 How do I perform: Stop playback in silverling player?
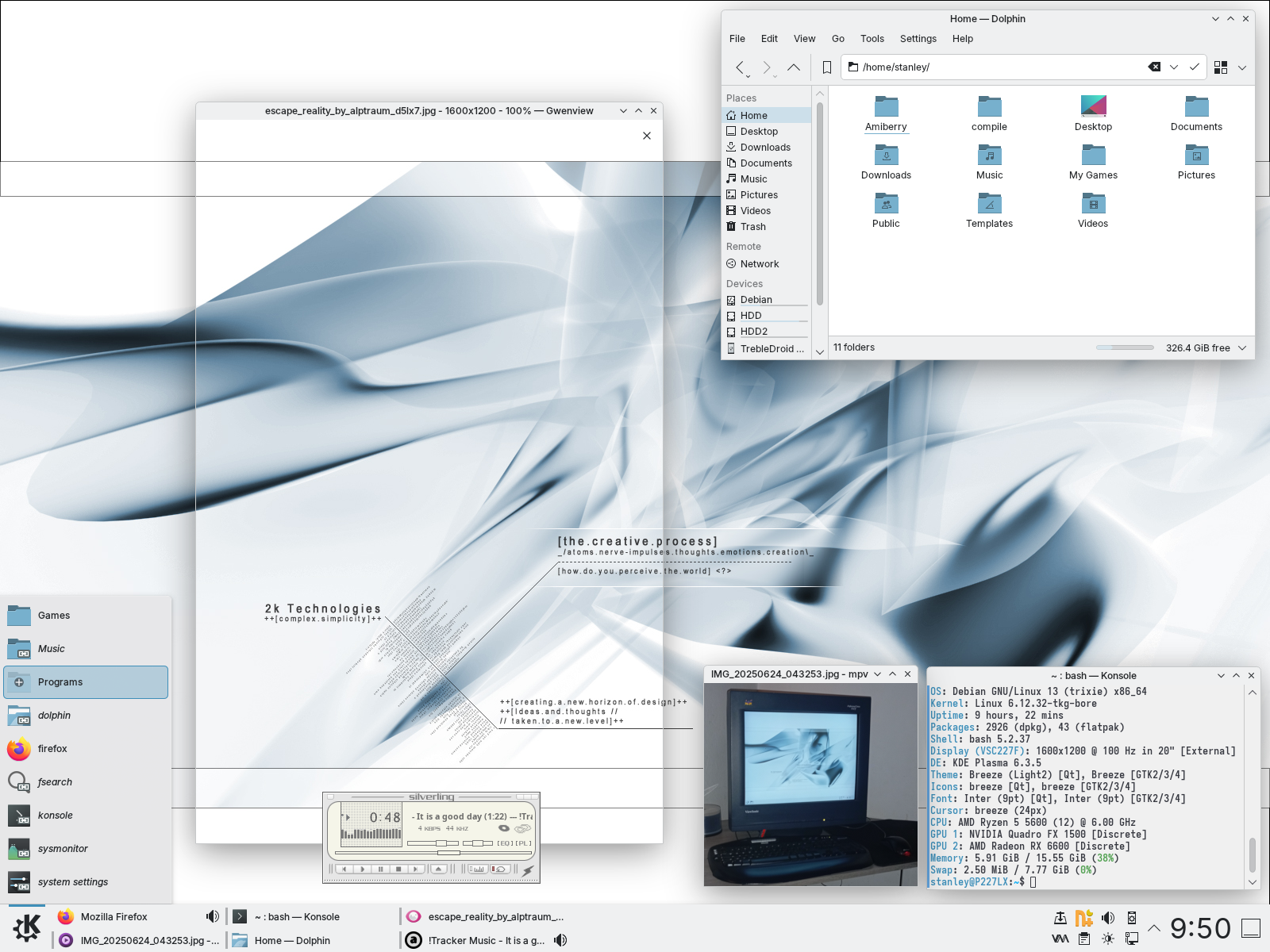pyautogui.click(x=398, y=869)
